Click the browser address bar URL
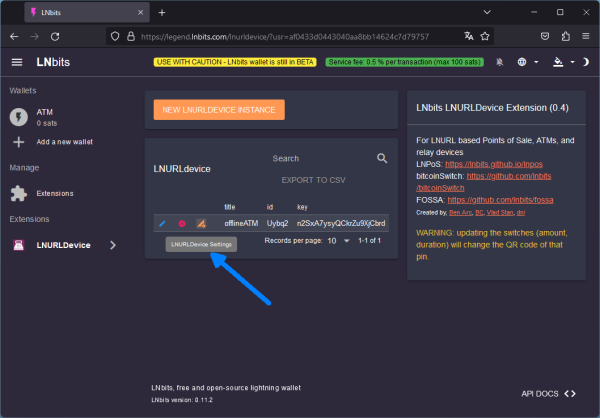The image size is (600, 418). (x=285, y=37)
